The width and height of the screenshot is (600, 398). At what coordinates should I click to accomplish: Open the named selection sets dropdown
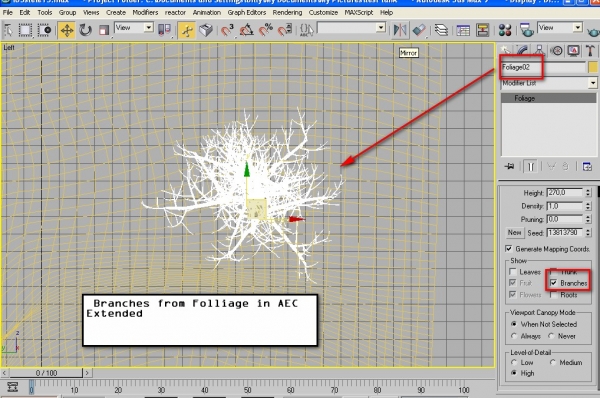coord(351,28)
